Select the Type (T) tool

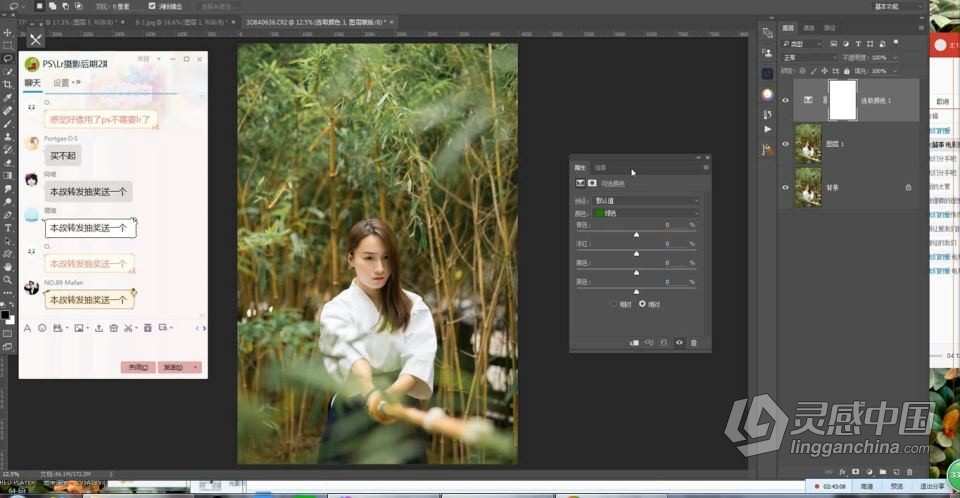tap(8, 228)
